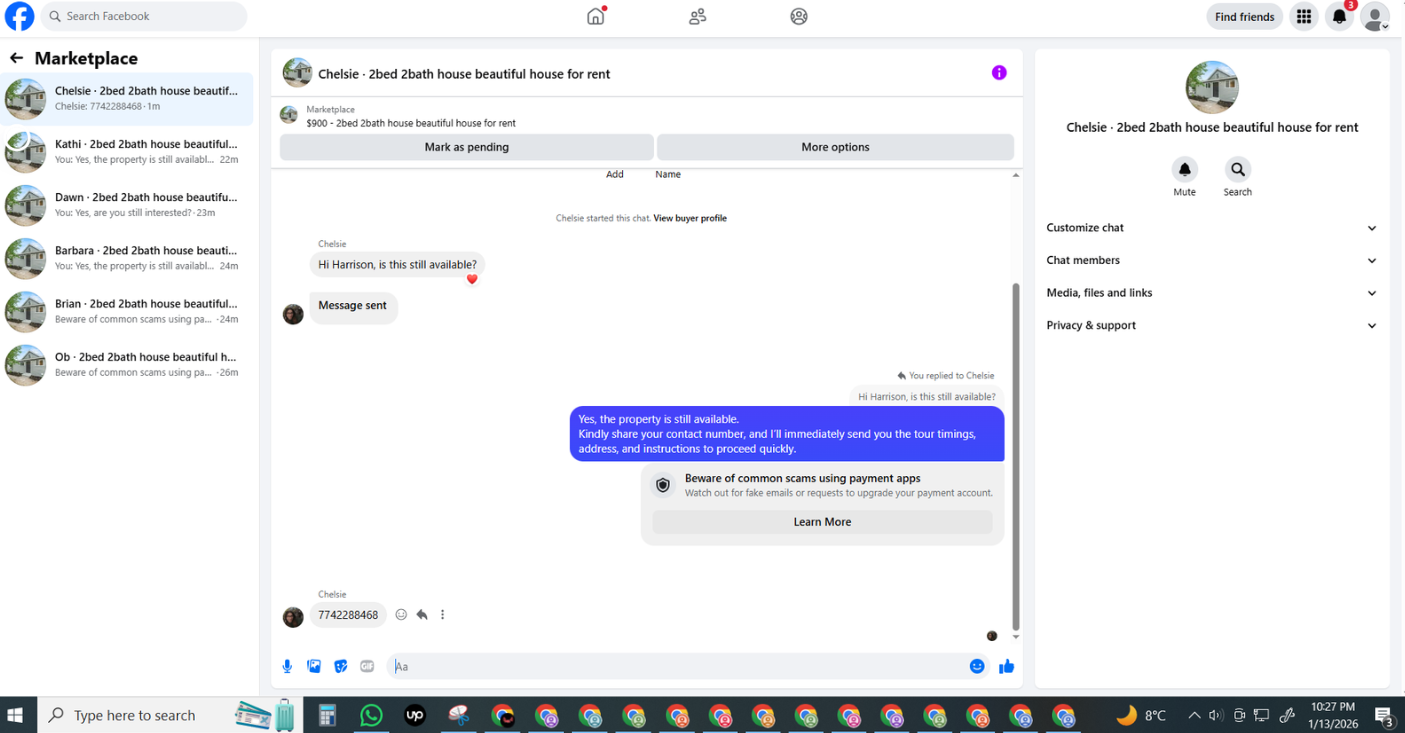
Task: Search in conversation magnifier icon
Action: [x=1237, y=169]
